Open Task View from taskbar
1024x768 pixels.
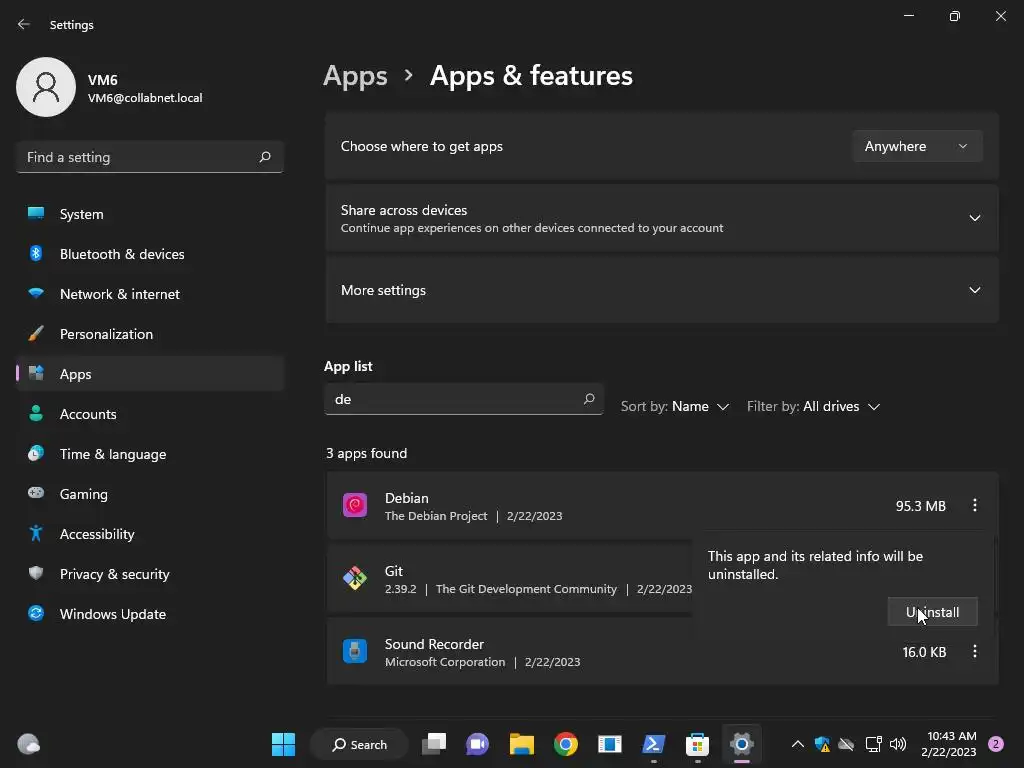(x=434, y=744)
